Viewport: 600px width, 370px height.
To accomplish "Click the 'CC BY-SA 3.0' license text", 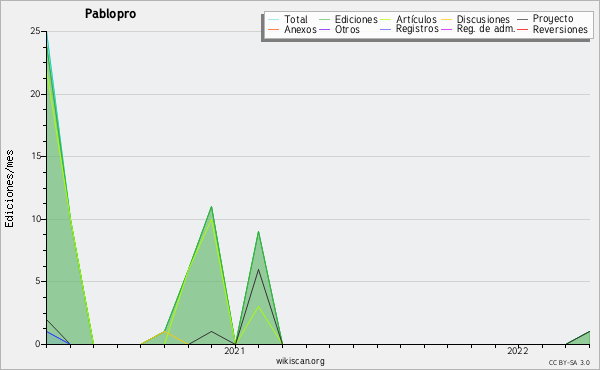I will coord(569,363).
